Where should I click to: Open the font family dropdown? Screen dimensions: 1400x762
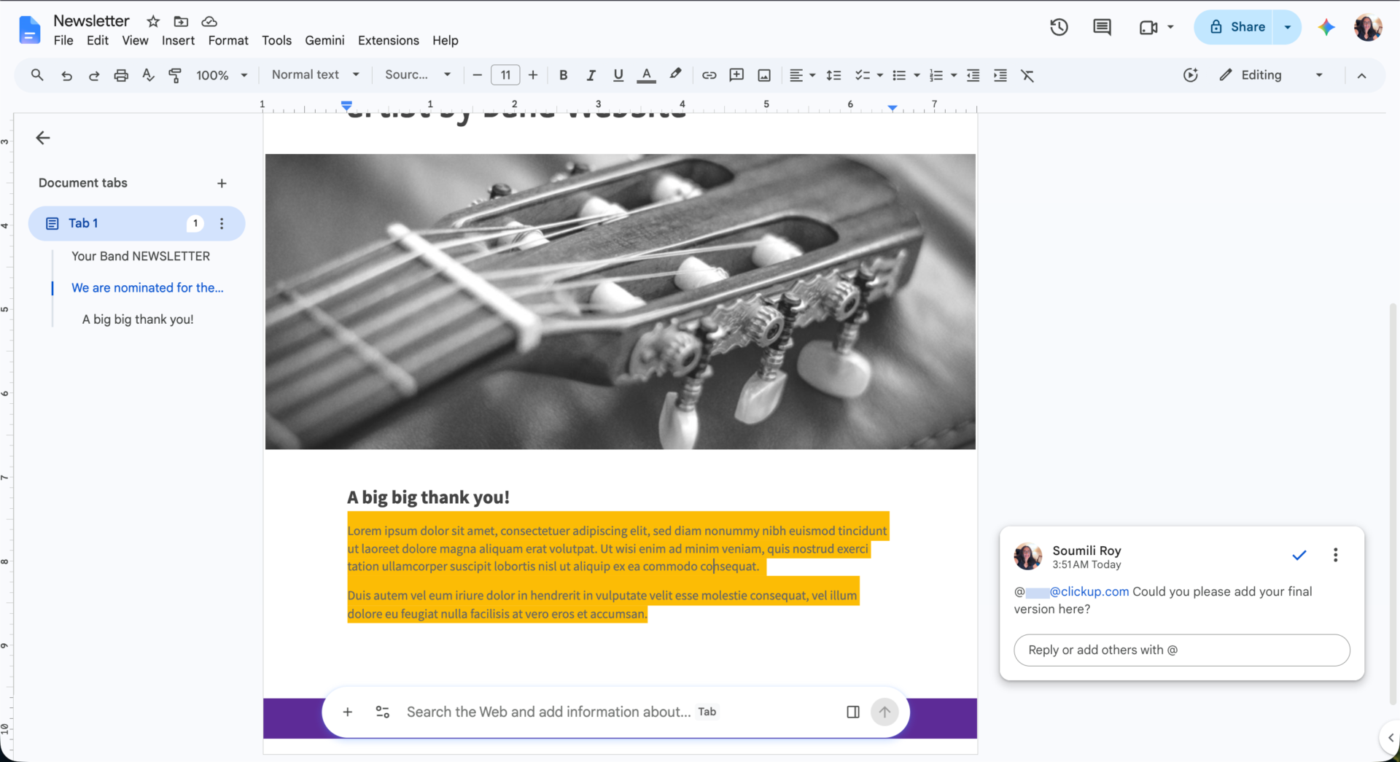click(418, 75)
